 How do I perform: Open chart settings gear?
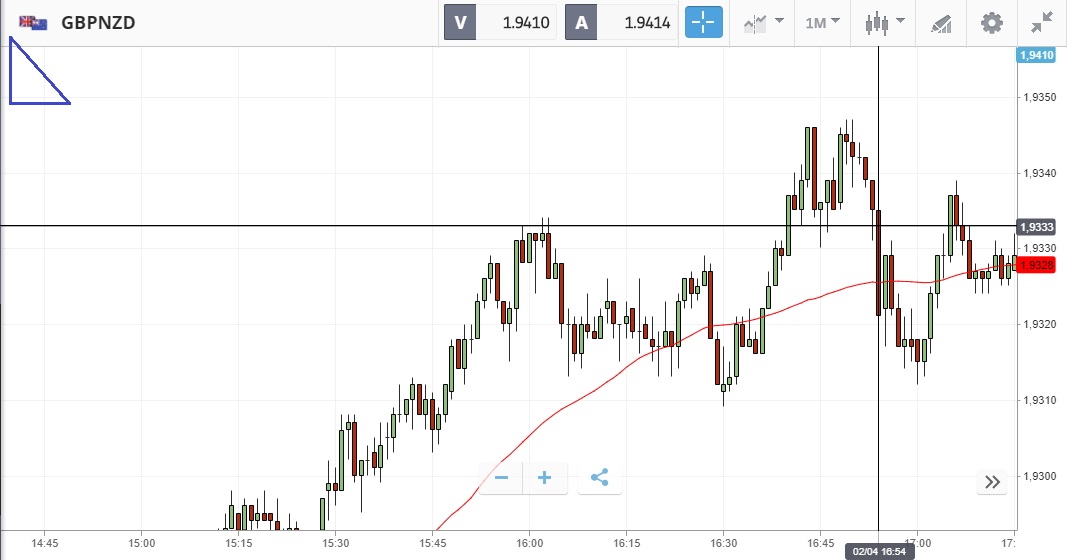tap(991, 22)
